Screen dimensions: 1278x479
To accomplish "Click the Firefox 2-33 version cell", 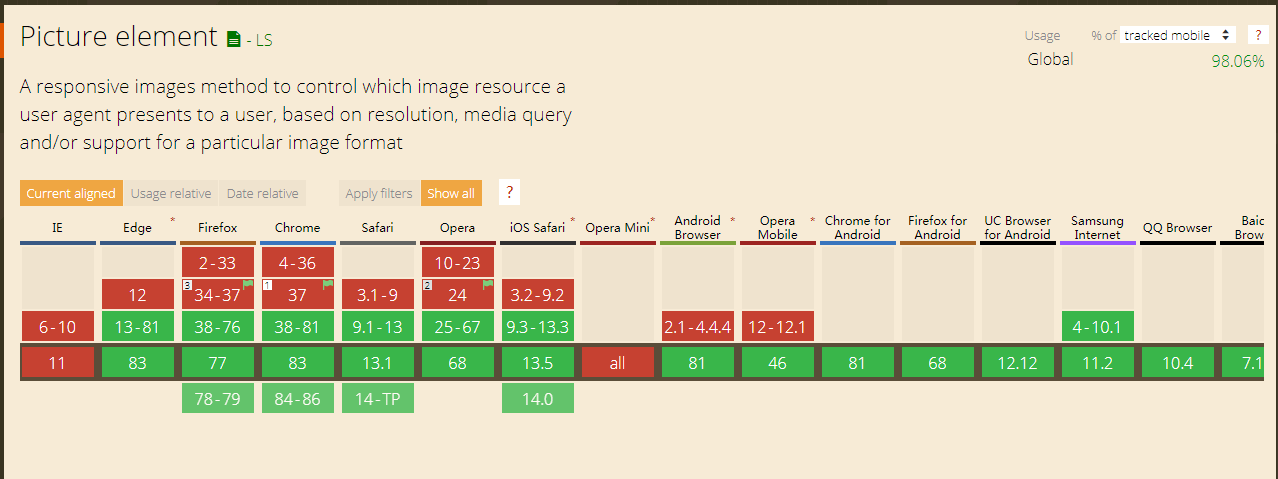I will pos(217,262).
